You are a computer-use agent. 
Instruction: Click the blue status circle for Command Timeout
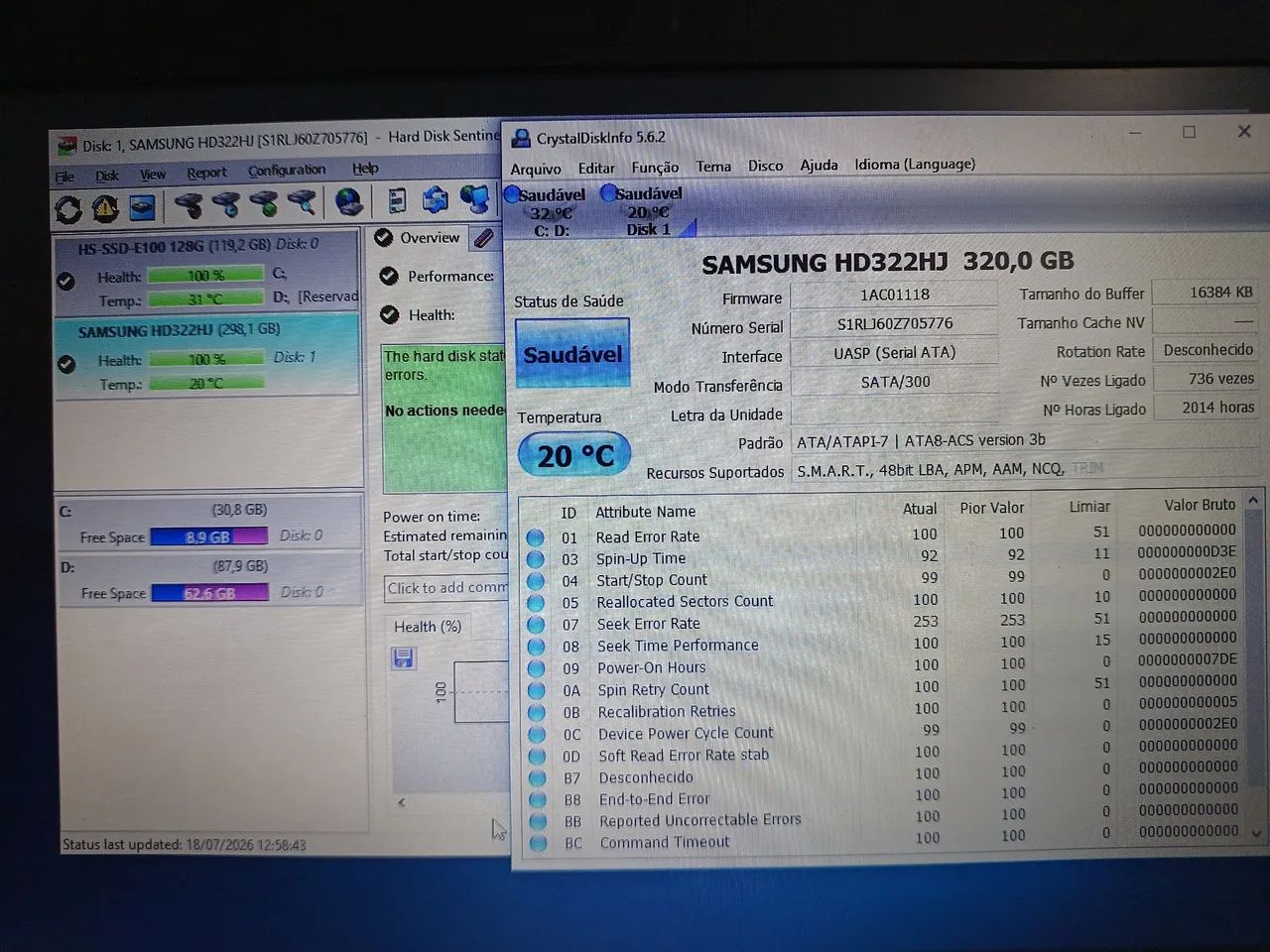539,843
